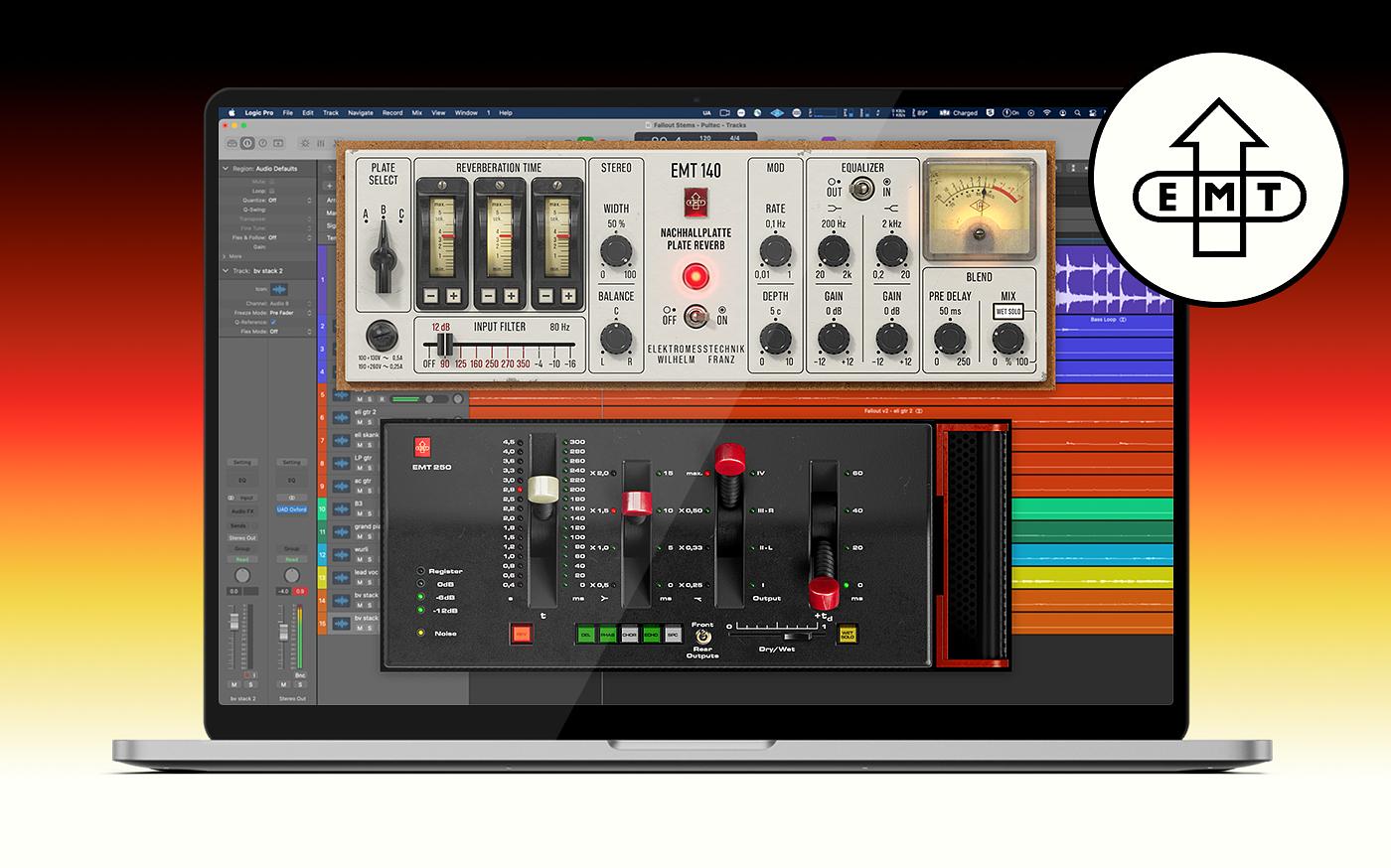Increase the second reverberation time with plus
The width and height of the screenshot is (1391, 868).
[x=511, y=296]
